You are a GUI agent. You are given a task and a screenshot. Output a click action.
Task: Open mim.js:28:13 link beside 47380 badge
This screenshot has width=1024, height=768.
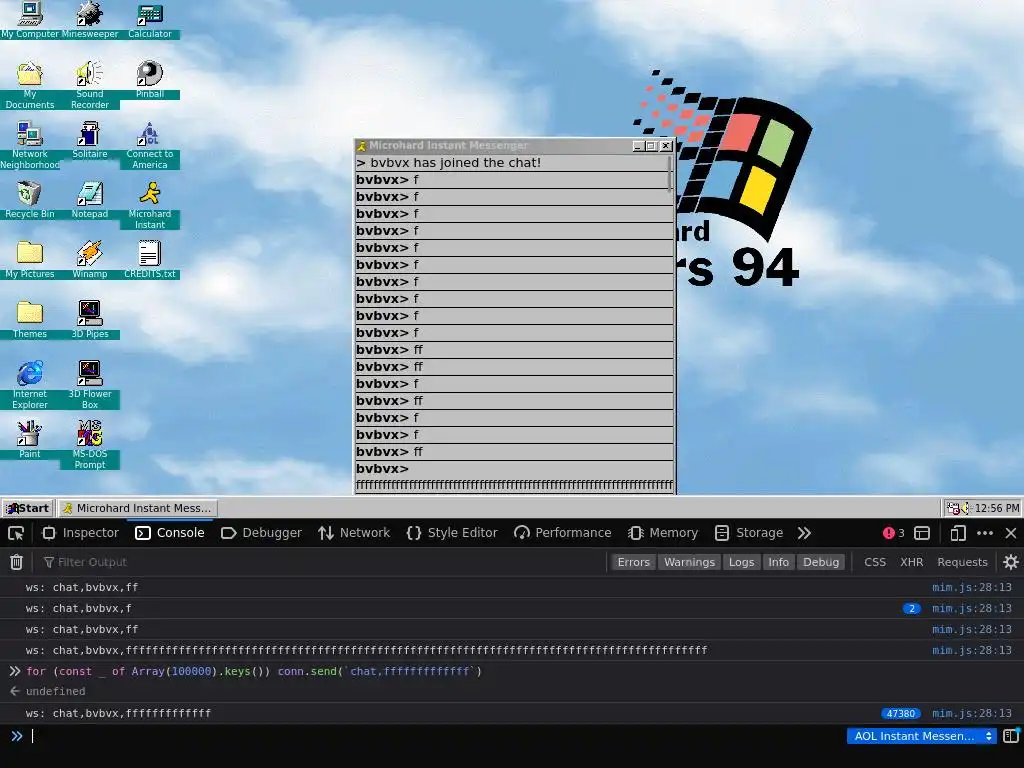click(x=972, y=713)
